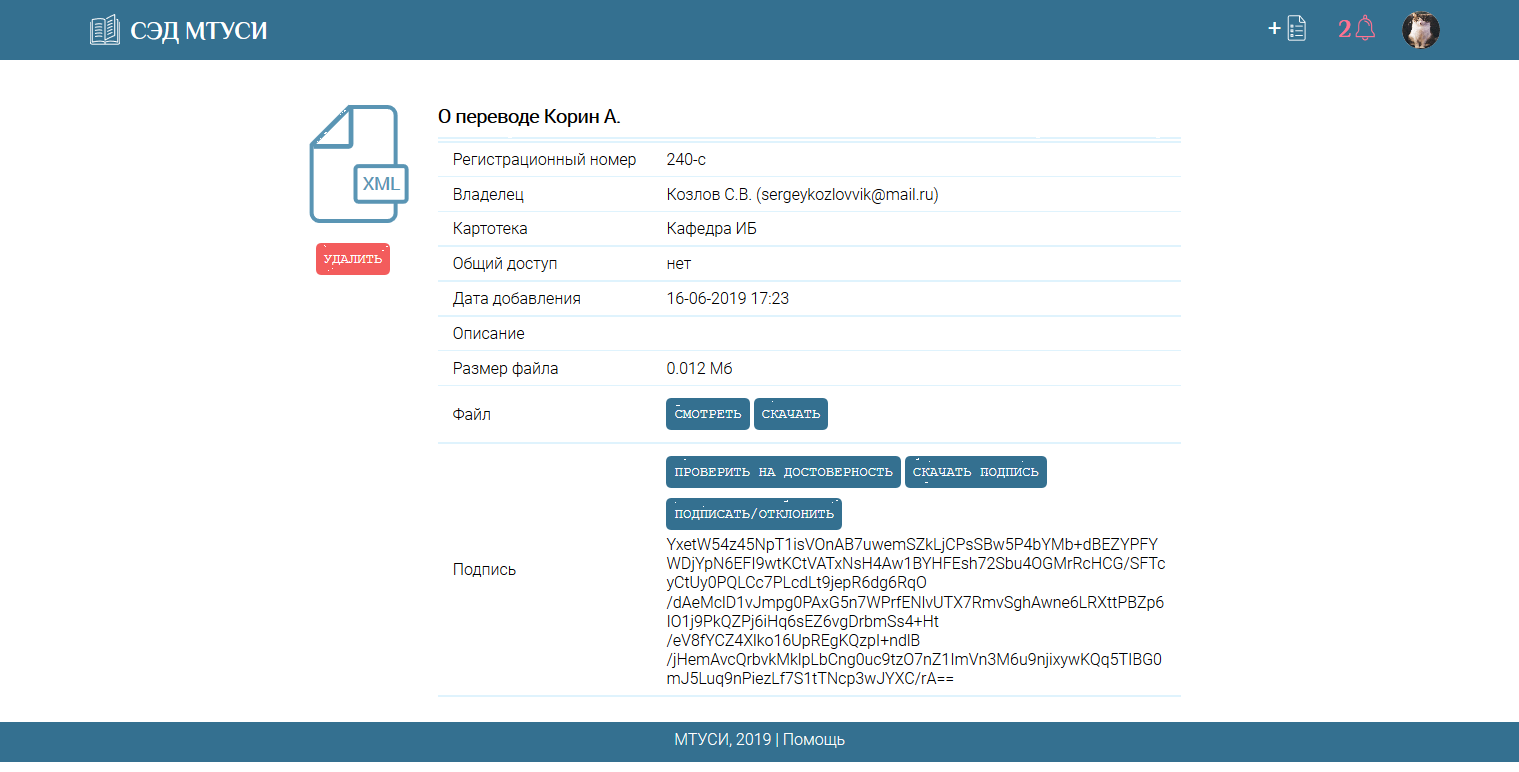Select shared access value нет

click(679, 264)
